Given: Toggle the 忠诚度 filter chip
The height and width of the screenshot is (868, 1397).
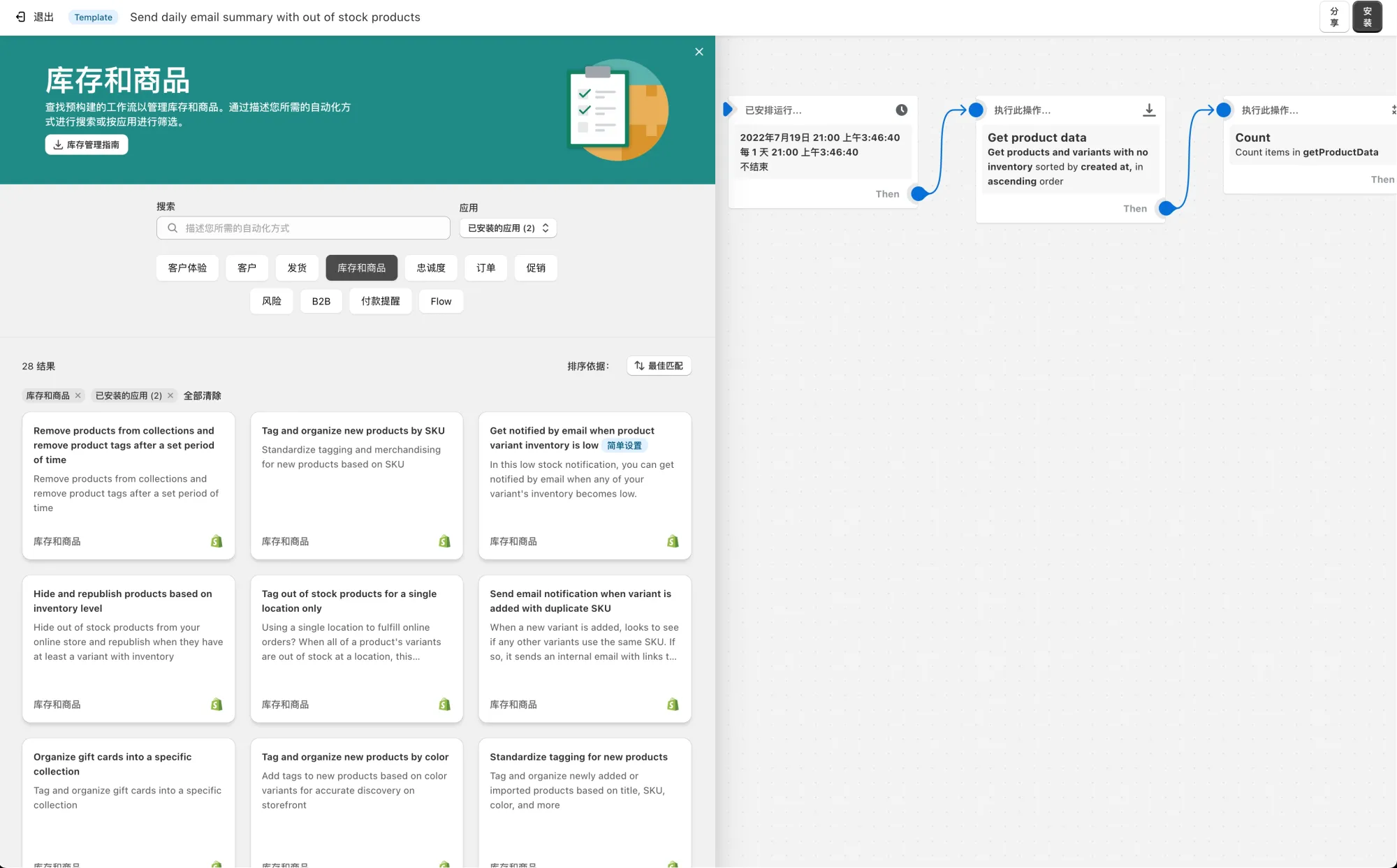Looking at the screenshot, I should [431, 267].
